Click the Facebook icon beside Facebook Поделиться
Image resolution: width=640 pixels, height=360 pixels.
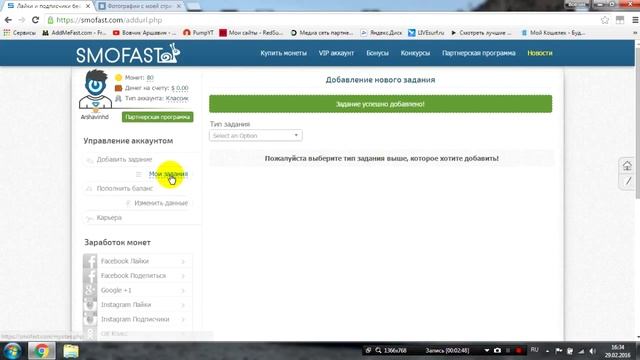[90, 276]
